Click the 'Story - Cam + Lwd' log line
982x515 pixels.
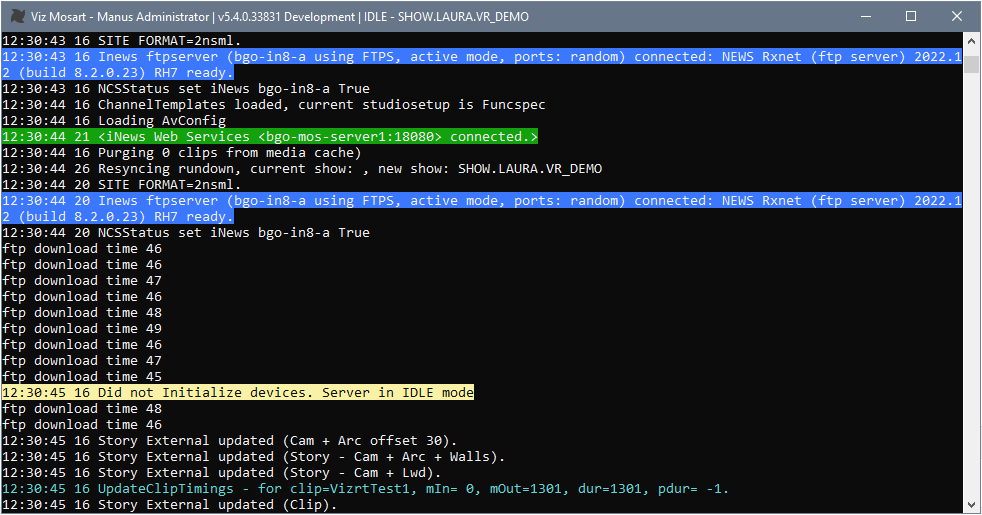221,473
